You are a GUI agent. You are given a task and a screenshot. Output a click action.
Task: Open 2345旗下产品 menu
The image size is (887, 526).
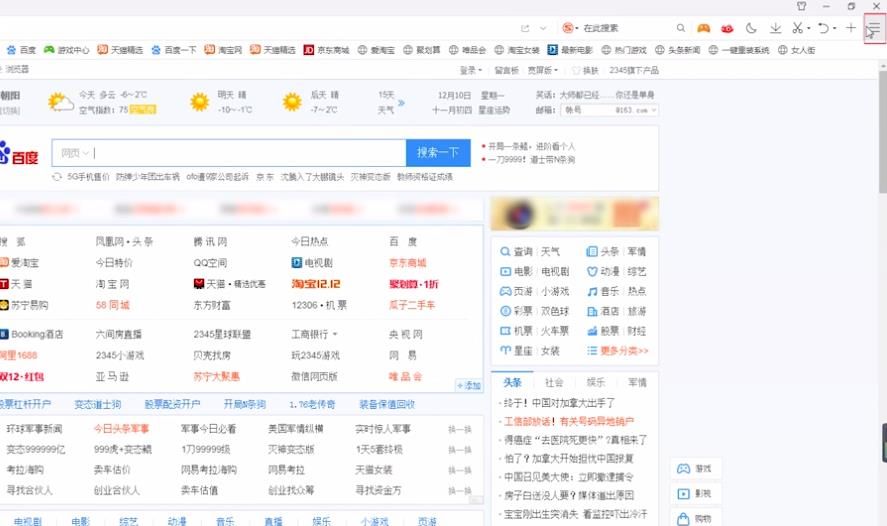coord(634,70)
